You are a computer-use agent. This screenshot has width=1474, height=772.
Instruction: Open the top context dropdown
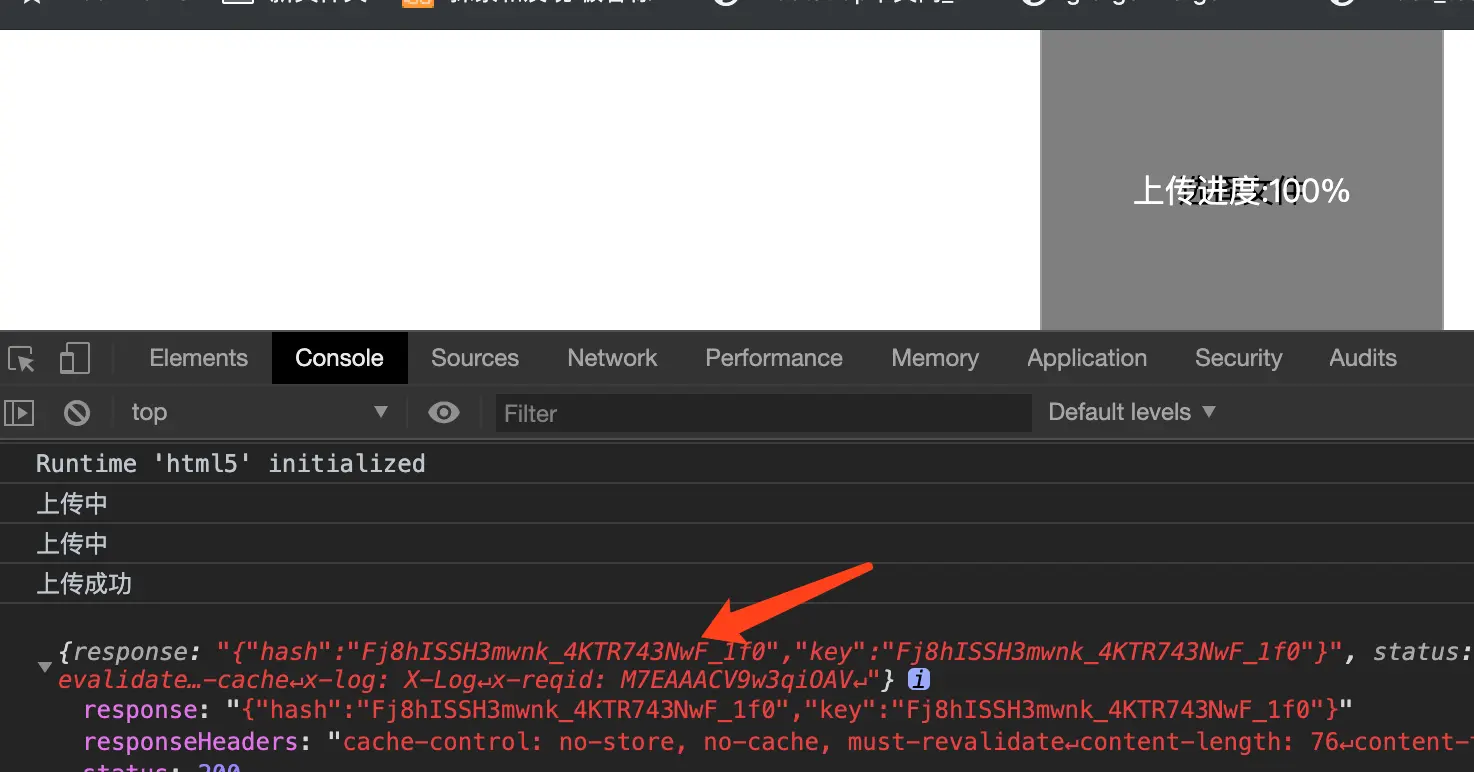(x=258, y=412)
